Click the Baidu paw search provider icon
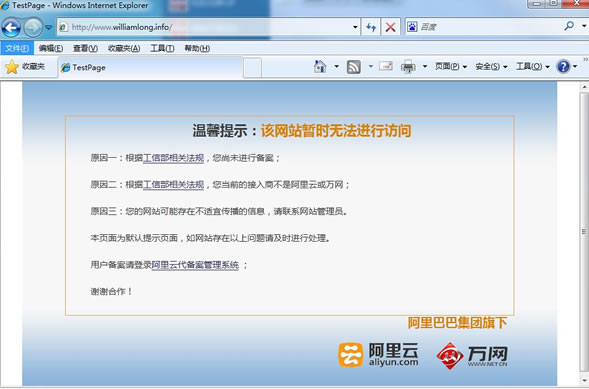The image size is (589, 389). click(x=412, y=27)
